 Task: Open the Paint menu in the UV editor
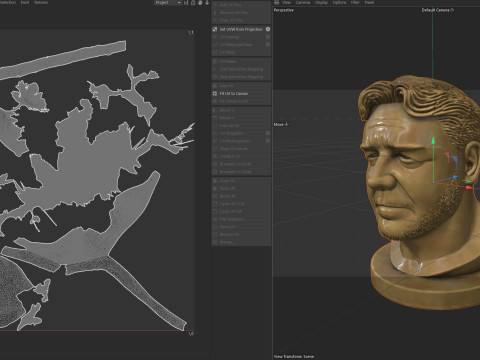click(x=25, y=2)
